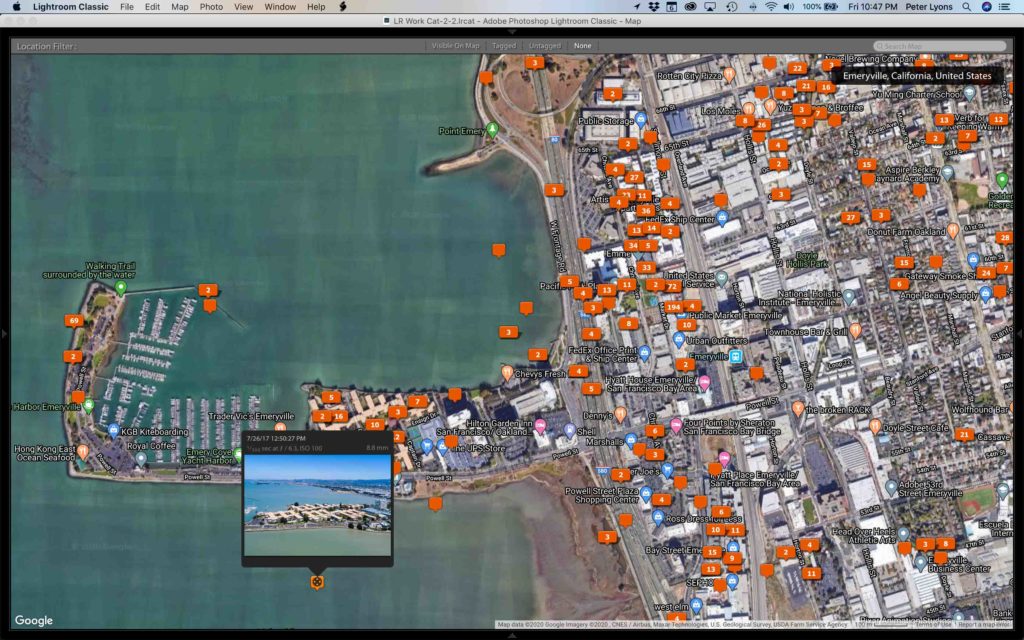This screenshot has width=1024, height=640.
Task: Click the Wi-Fi status icon
Action: click(771, 7)
